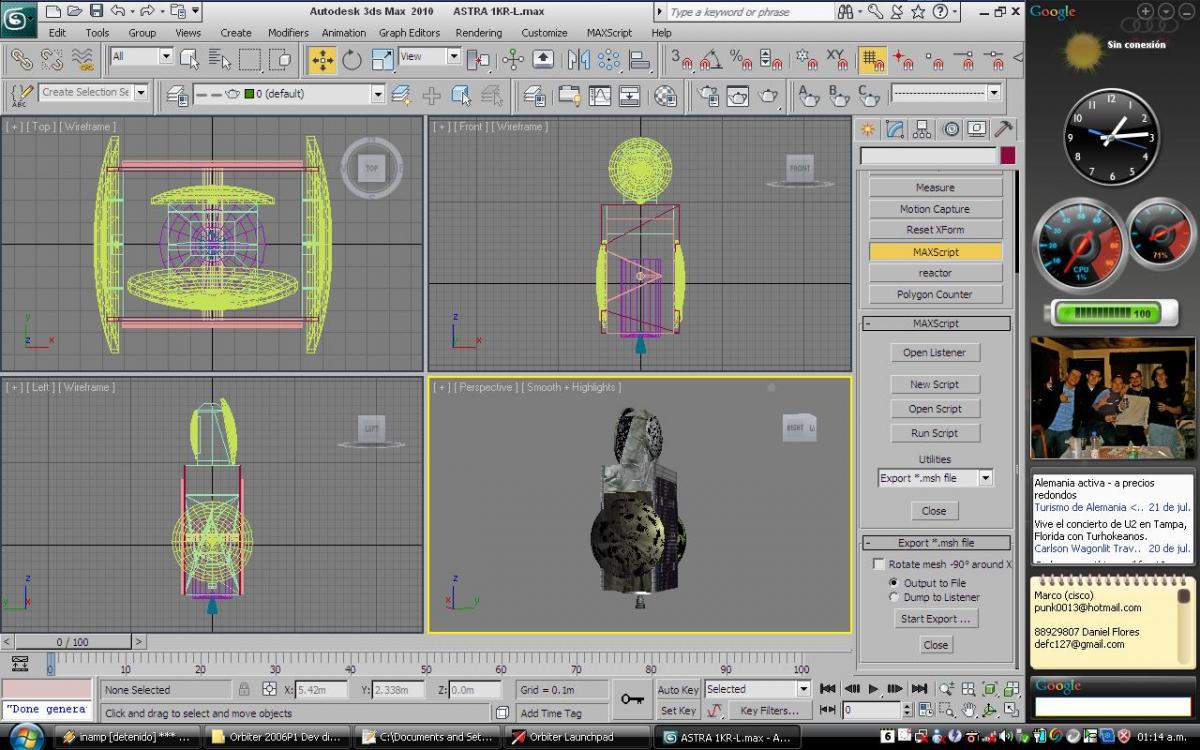The width and height of the screenshot is (1200, 750).
Task: Toggle 3D Snaps icon
Action: click(682, 60)
